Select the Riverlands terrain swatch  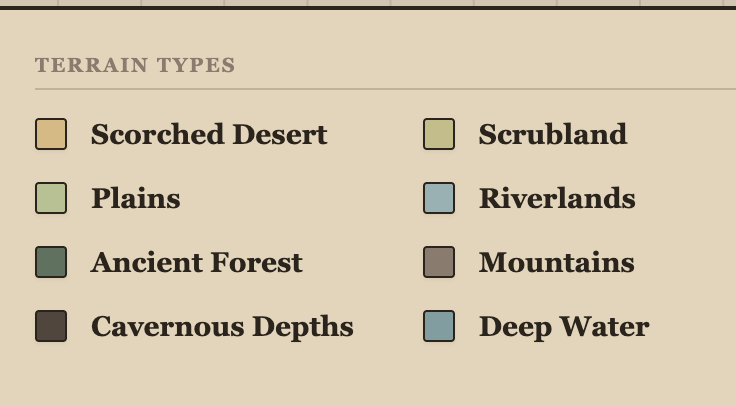(x=439, y=198)
